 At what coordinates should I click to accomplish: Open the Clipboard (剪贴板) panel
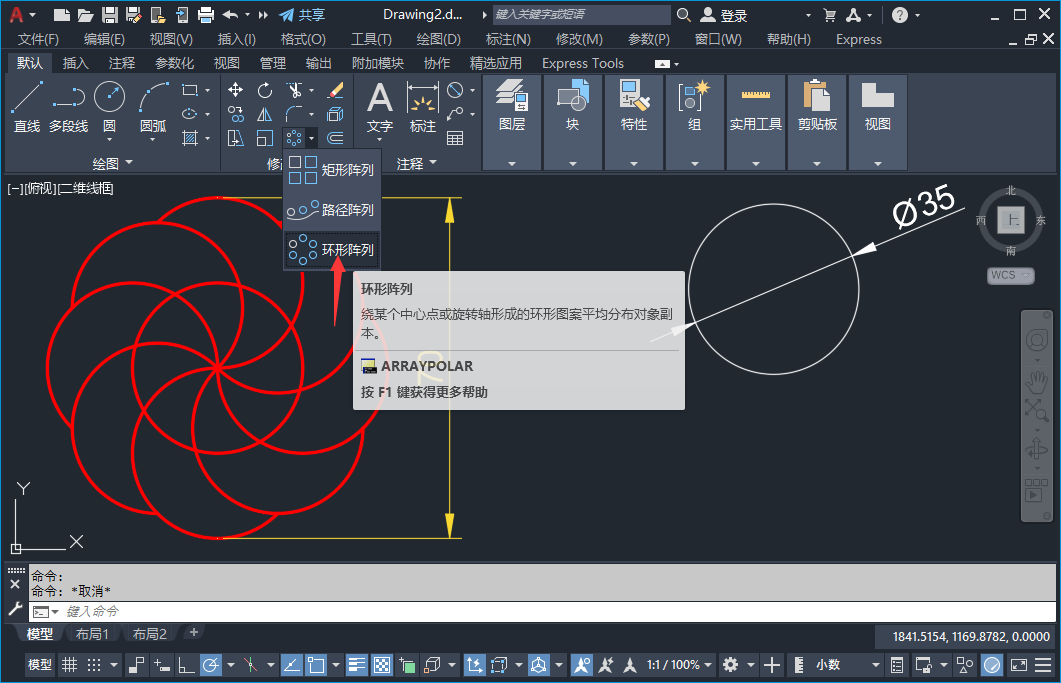[817, 122]
